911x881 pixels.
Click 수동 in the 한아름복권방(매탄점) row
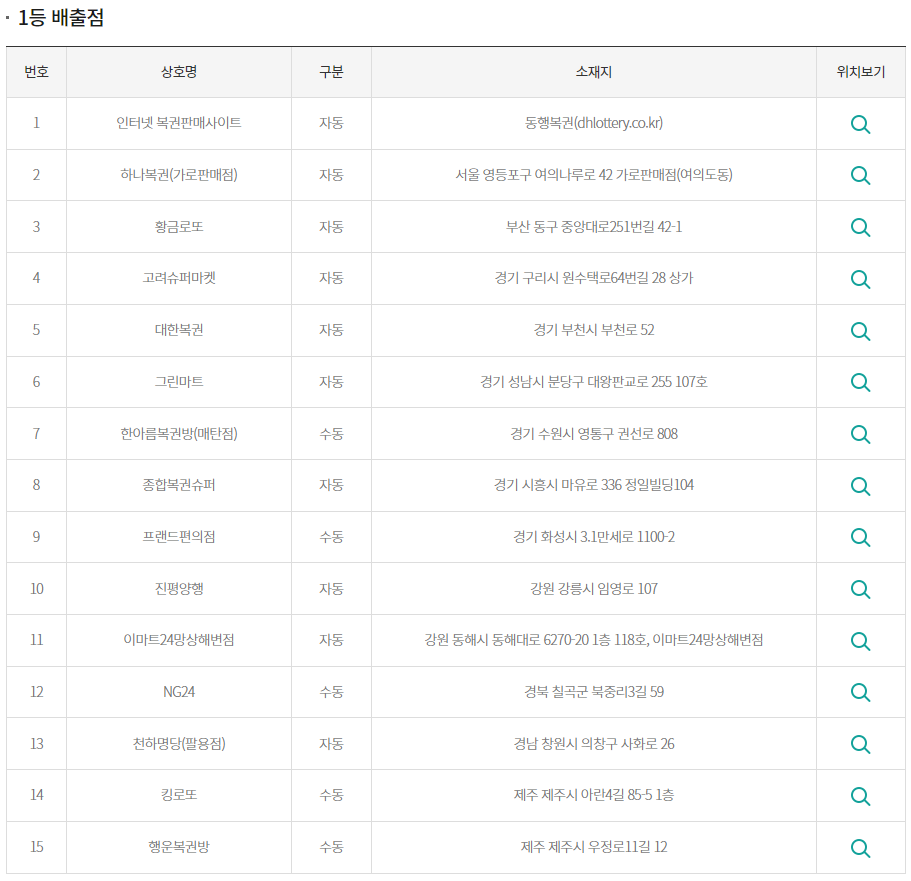(x=331, y=433)
